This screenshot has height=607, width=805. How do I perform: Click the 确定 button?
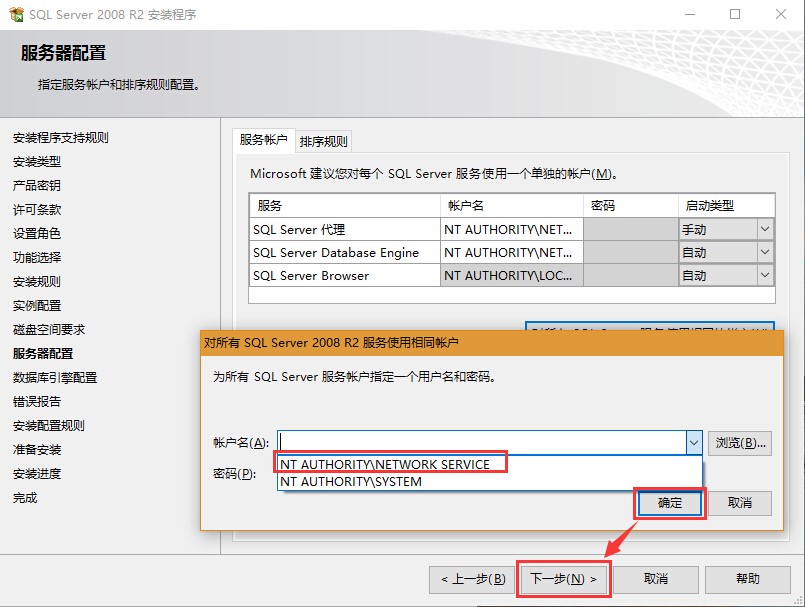[x=669, y=503]
